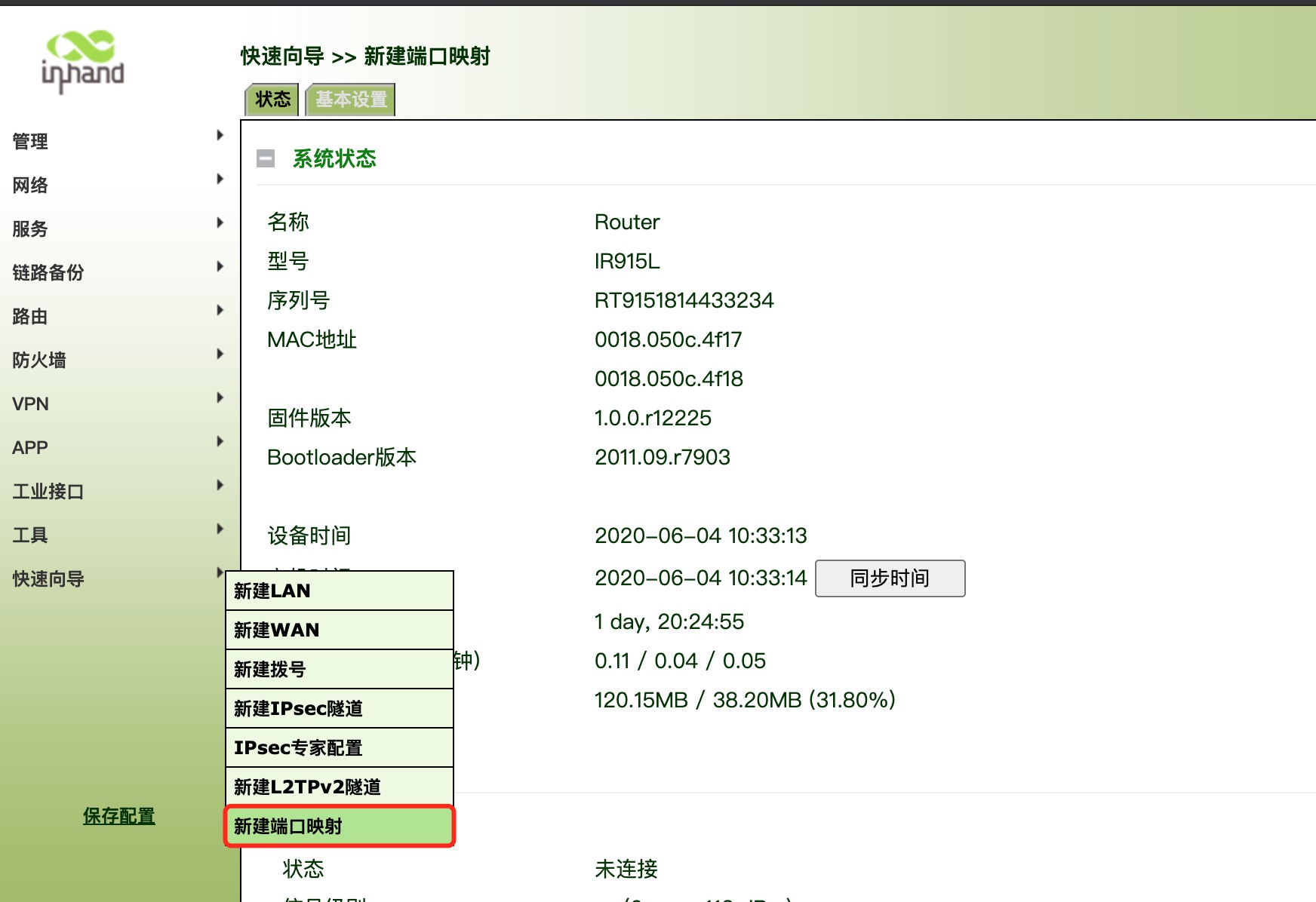
Task: Expand the VPN menu
Action: 31,403
